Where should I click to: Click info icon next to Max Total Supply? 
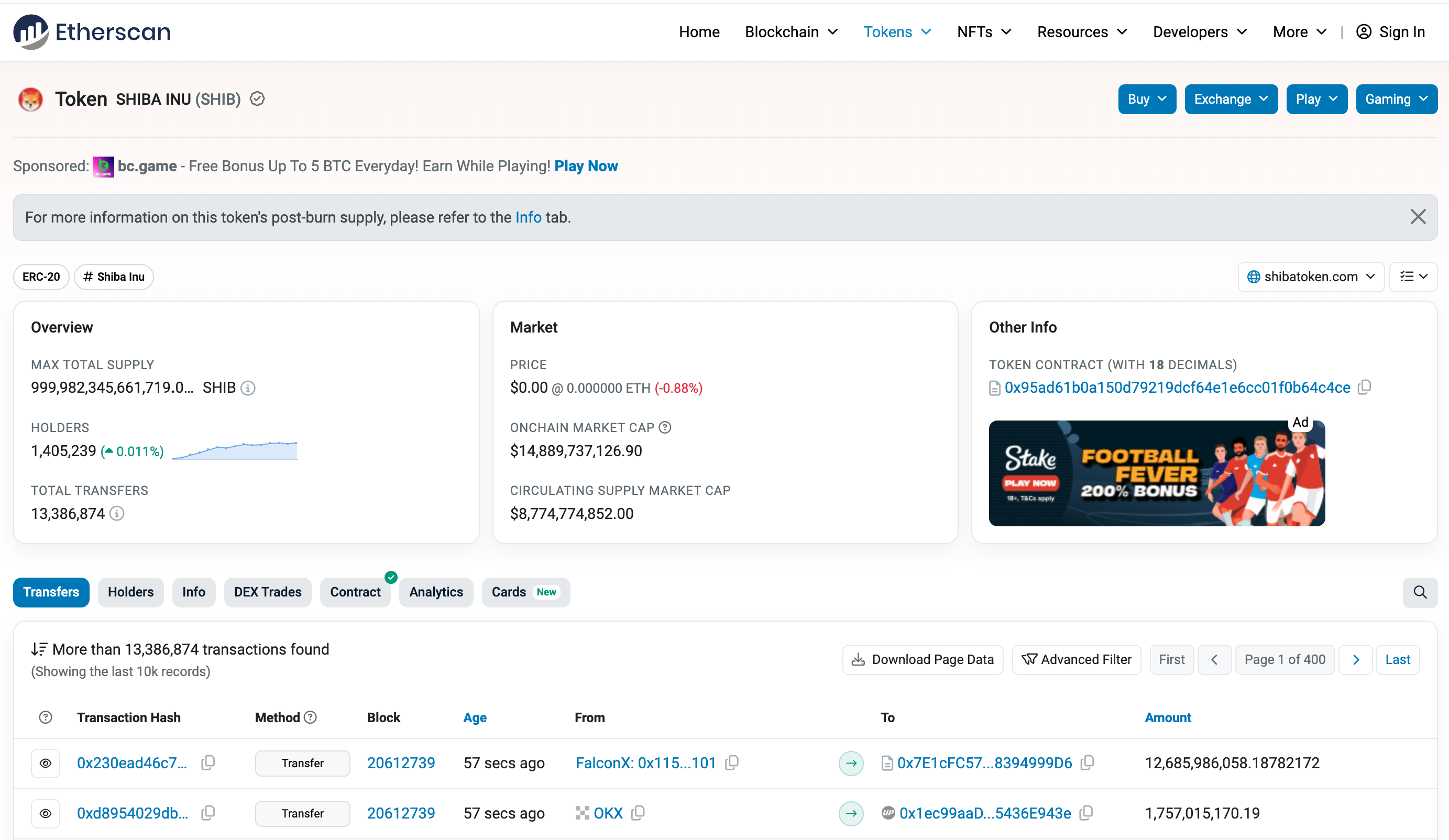coord(248,388)
